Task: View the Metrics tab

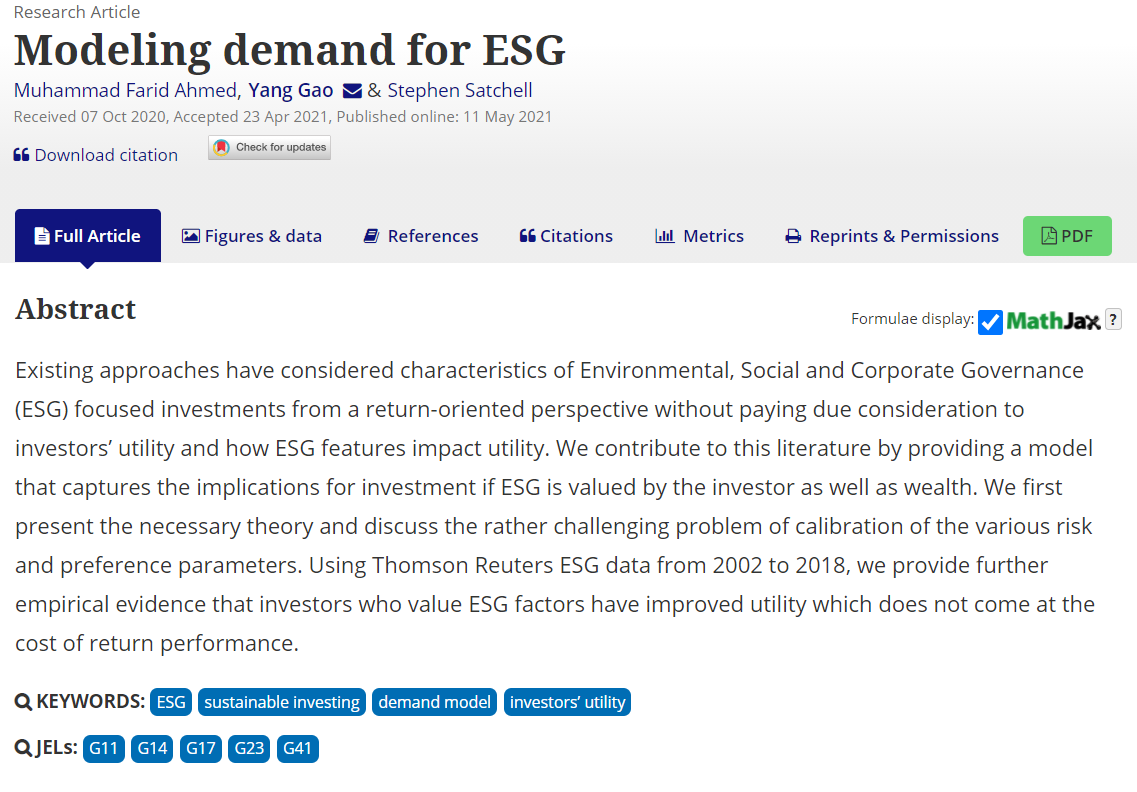Action: [x=699, y=236]
